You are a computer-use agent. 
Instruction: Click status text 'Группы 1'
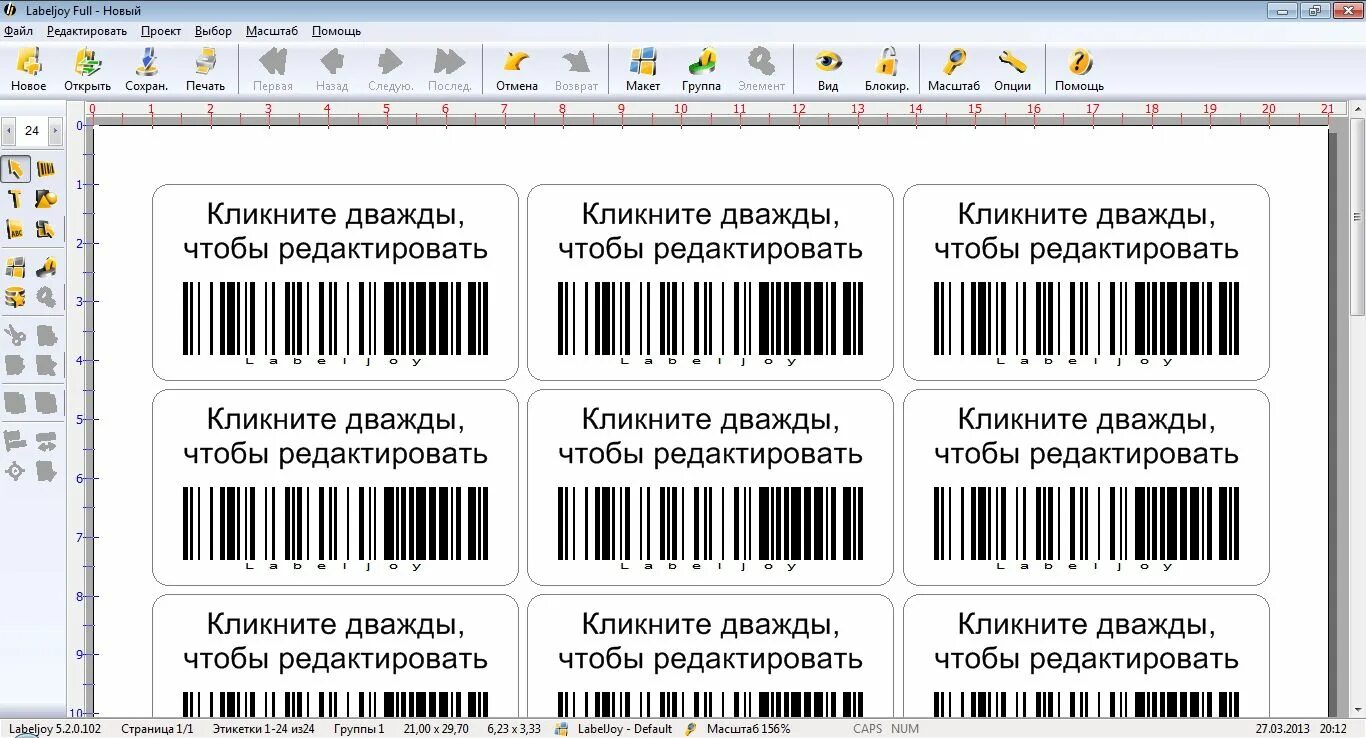coord(359,729)
